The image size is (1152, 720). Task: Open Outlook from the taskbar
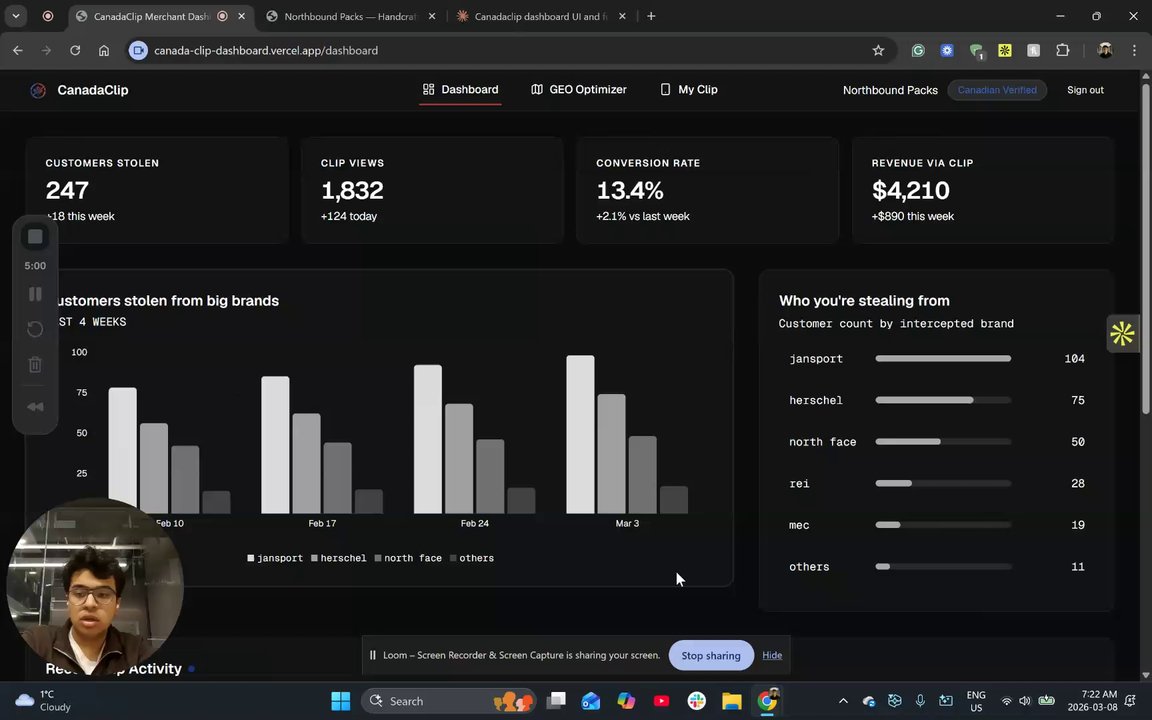click(x=591, y=701)
